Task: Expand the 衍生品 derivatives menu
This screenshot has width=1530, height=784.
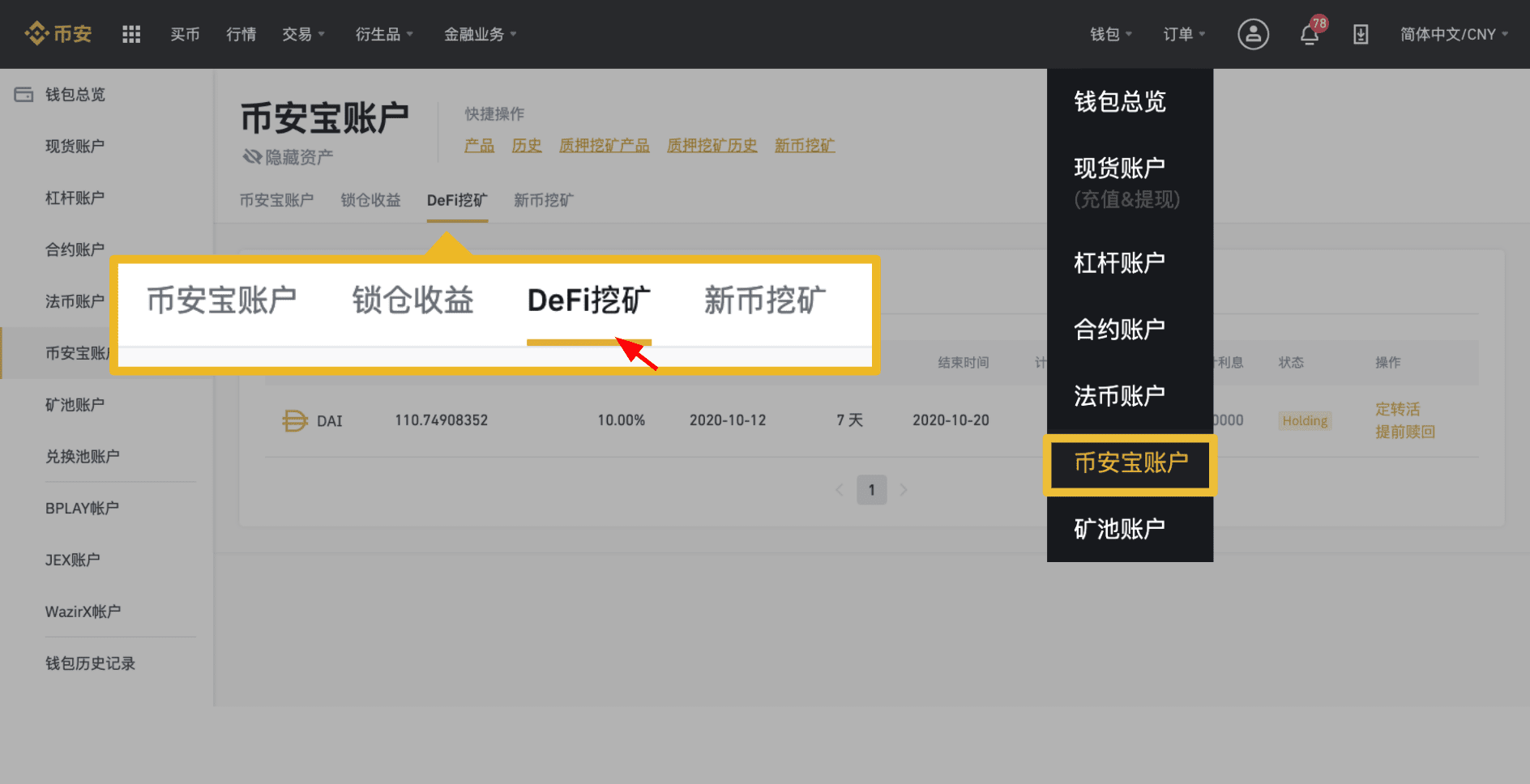Action: 384,34
